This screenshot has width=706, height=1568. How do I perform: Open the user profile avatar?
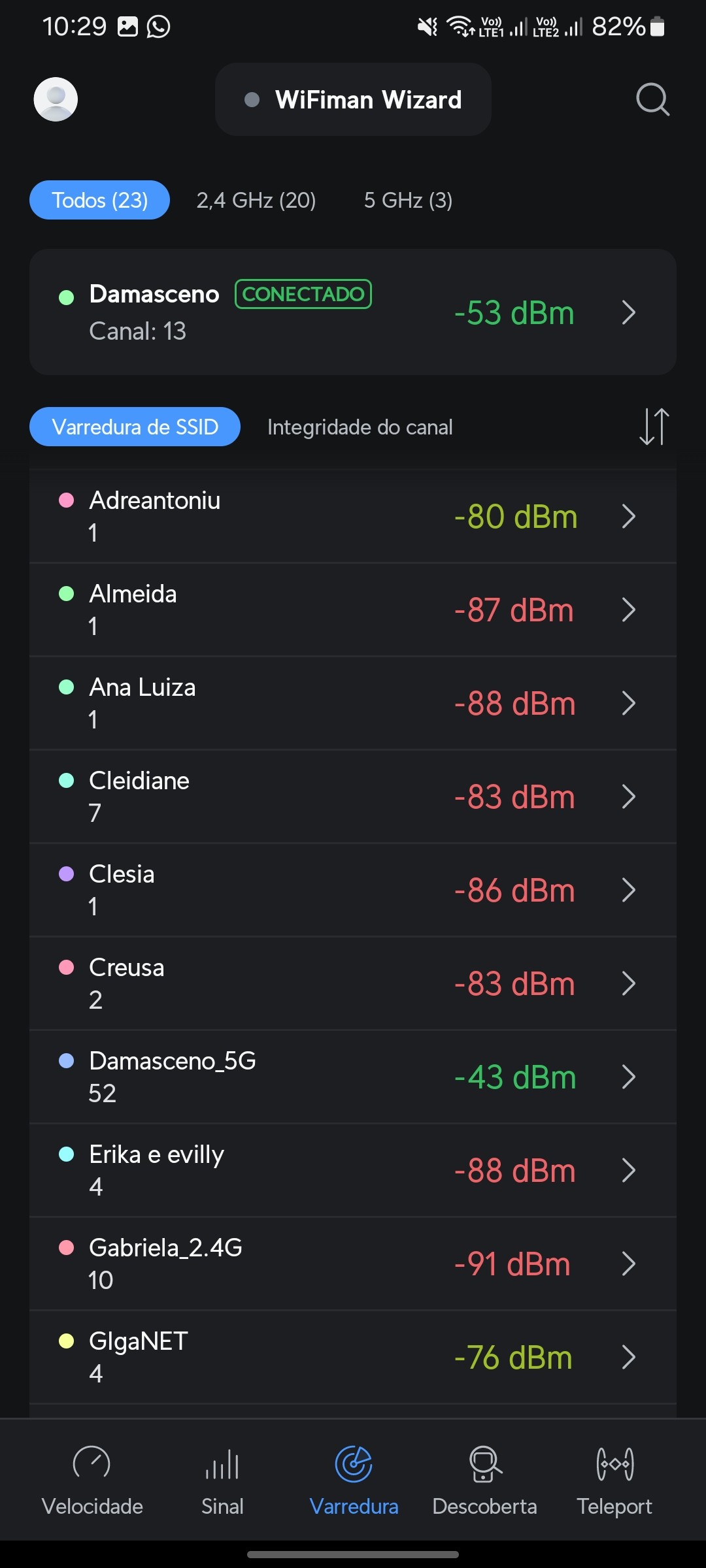pyautogui.click(x=56, y=99)
